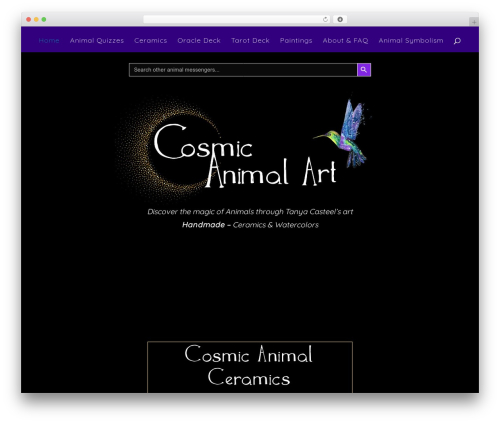Viewport: 500px width, 423px height.
Task: Minimize the browser window with yellow button
Action: click(36, 19)
